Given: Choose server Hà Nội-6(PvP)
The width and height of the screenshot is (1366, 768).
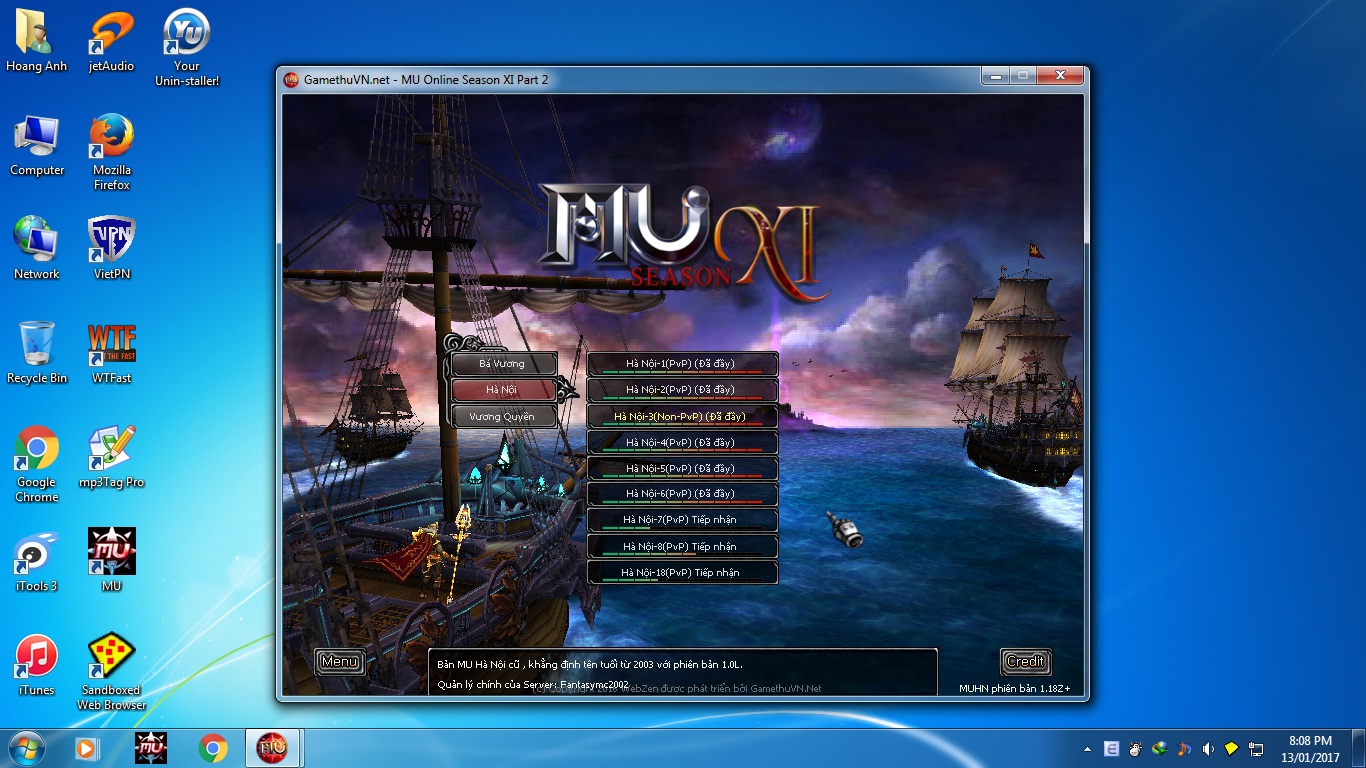Looking at the screenshot, I should tap(682, 494).
